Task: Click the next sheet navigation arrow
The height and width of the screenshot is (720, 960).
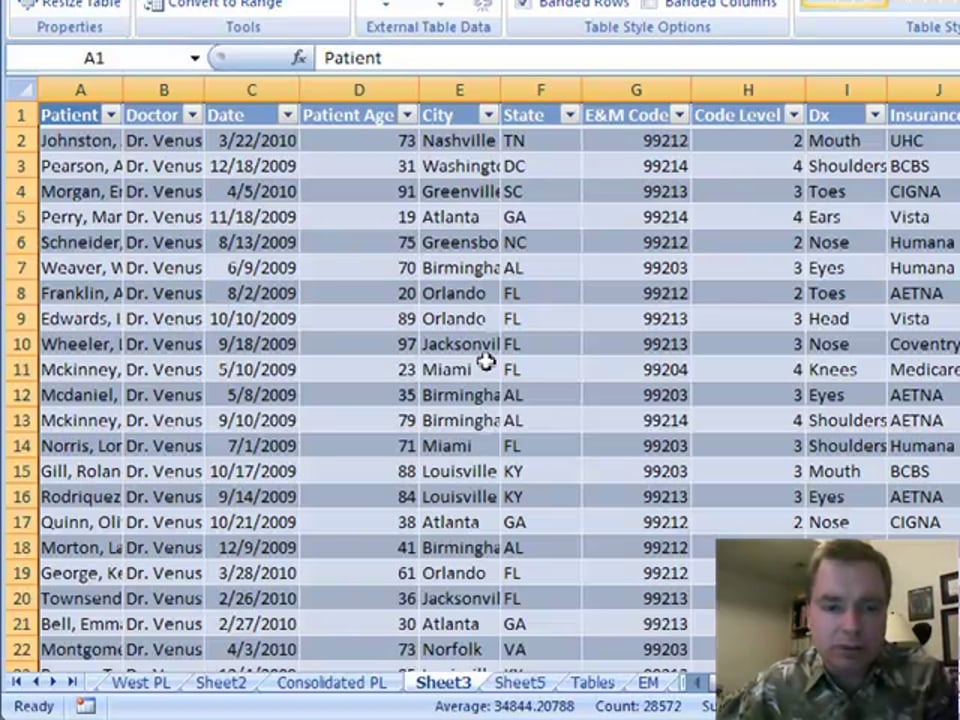Action: coord(53,682)
